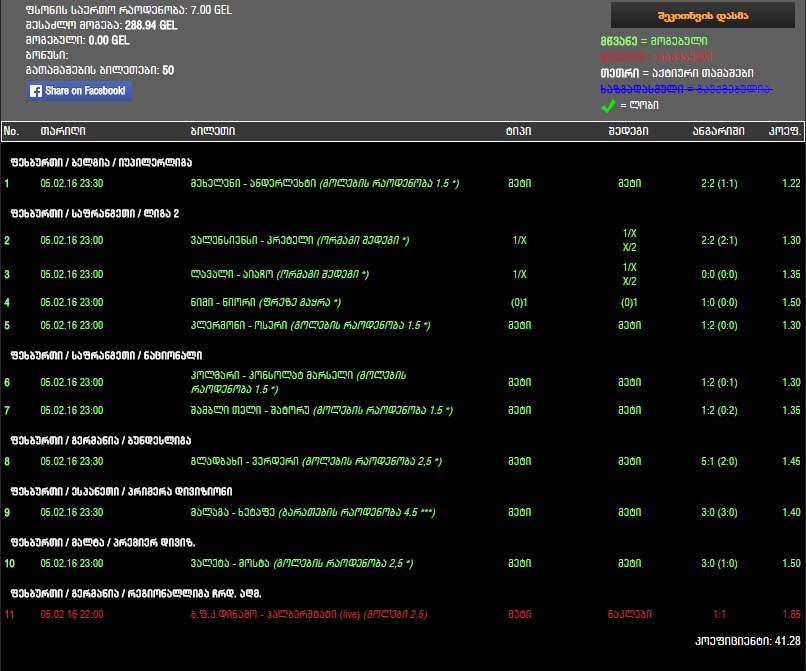Click the Share on Facebook button
This screenshot has height=671, width=806.
pos(79,91)
